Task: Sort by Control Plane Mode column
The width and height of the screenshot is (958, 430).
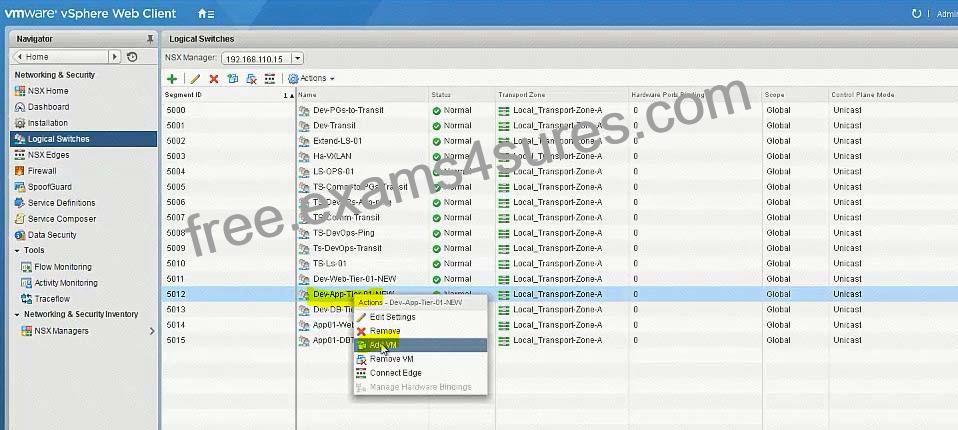Action: click(x=893, y=95)
